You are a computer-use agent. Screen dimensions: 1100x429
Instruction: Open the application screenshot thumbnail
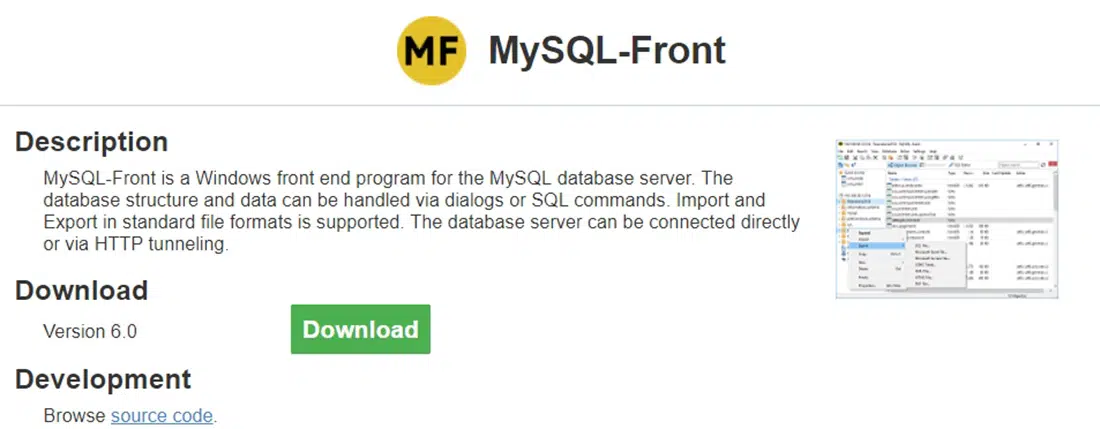click(947, 219)
